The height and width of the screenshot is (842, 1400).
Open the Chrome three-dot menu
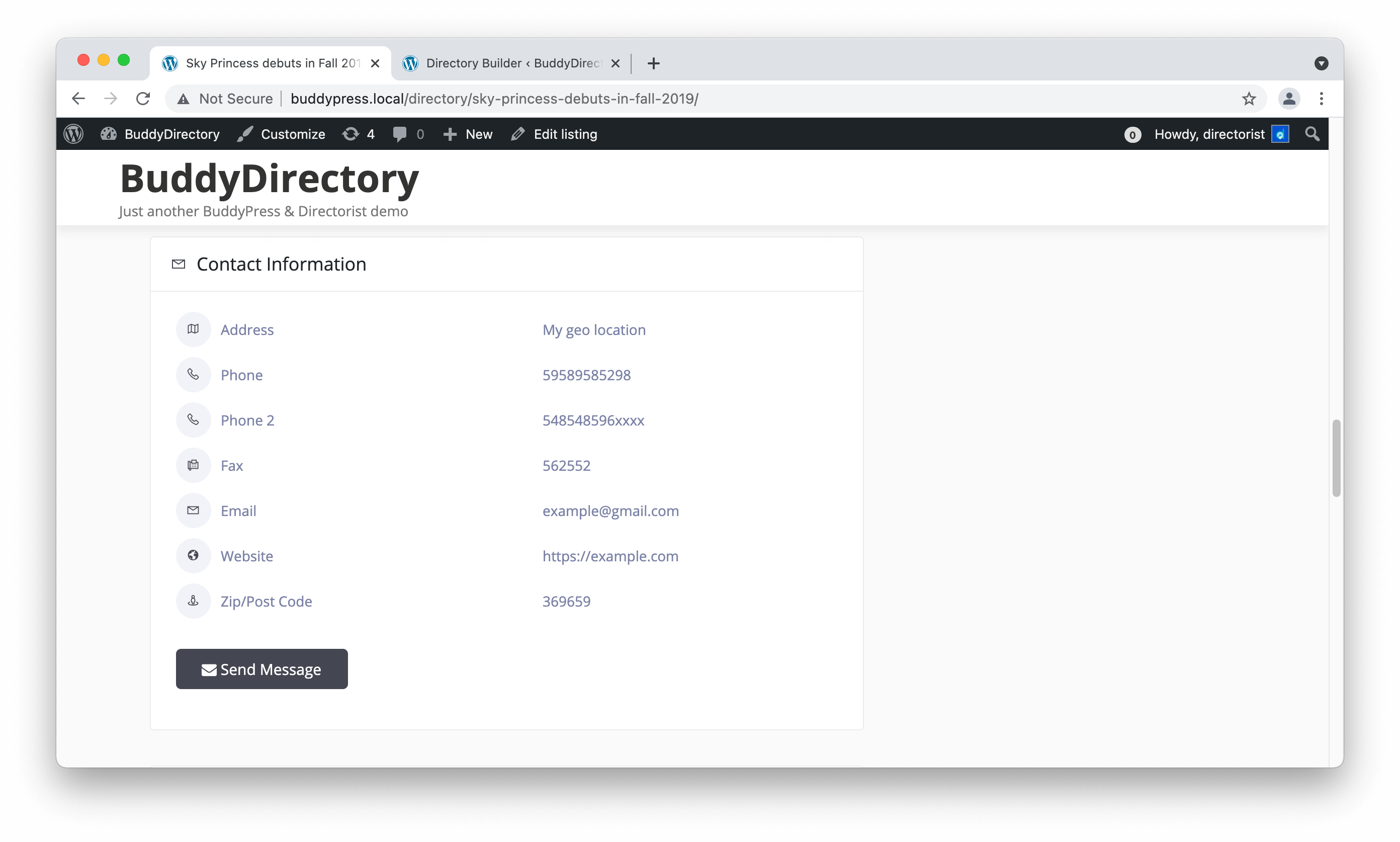(x=1321, y=98)
